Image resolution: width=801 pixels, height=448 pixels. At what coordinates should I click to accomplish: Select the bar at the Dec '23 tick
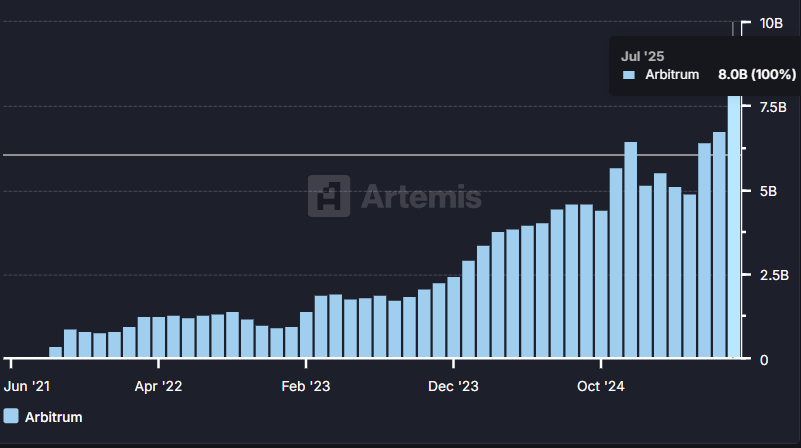[x=454, y=317]
